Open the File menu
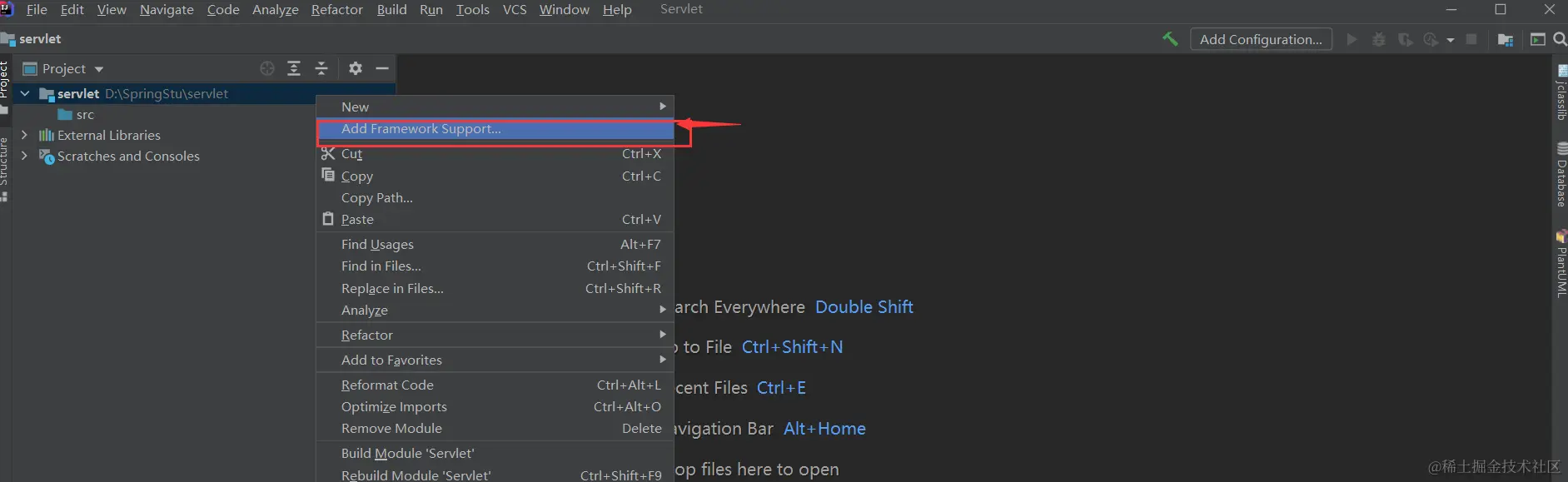1568x482 pixels. pyautogui.click(x=37, y=9)
